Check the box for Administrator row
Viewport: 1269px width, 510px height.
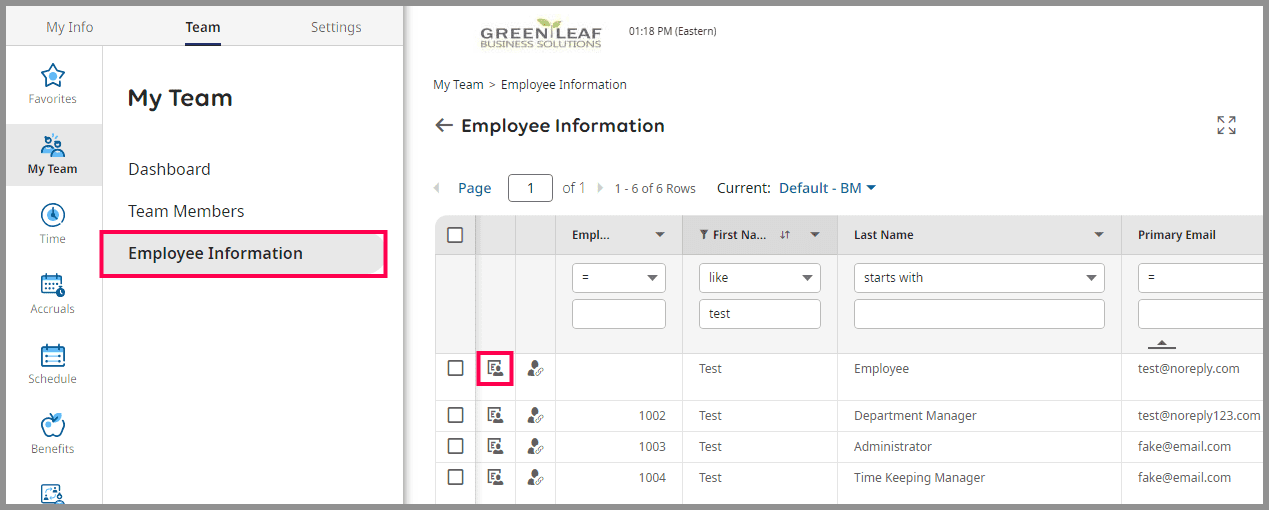pyautogui.click(x=455, y=446)
